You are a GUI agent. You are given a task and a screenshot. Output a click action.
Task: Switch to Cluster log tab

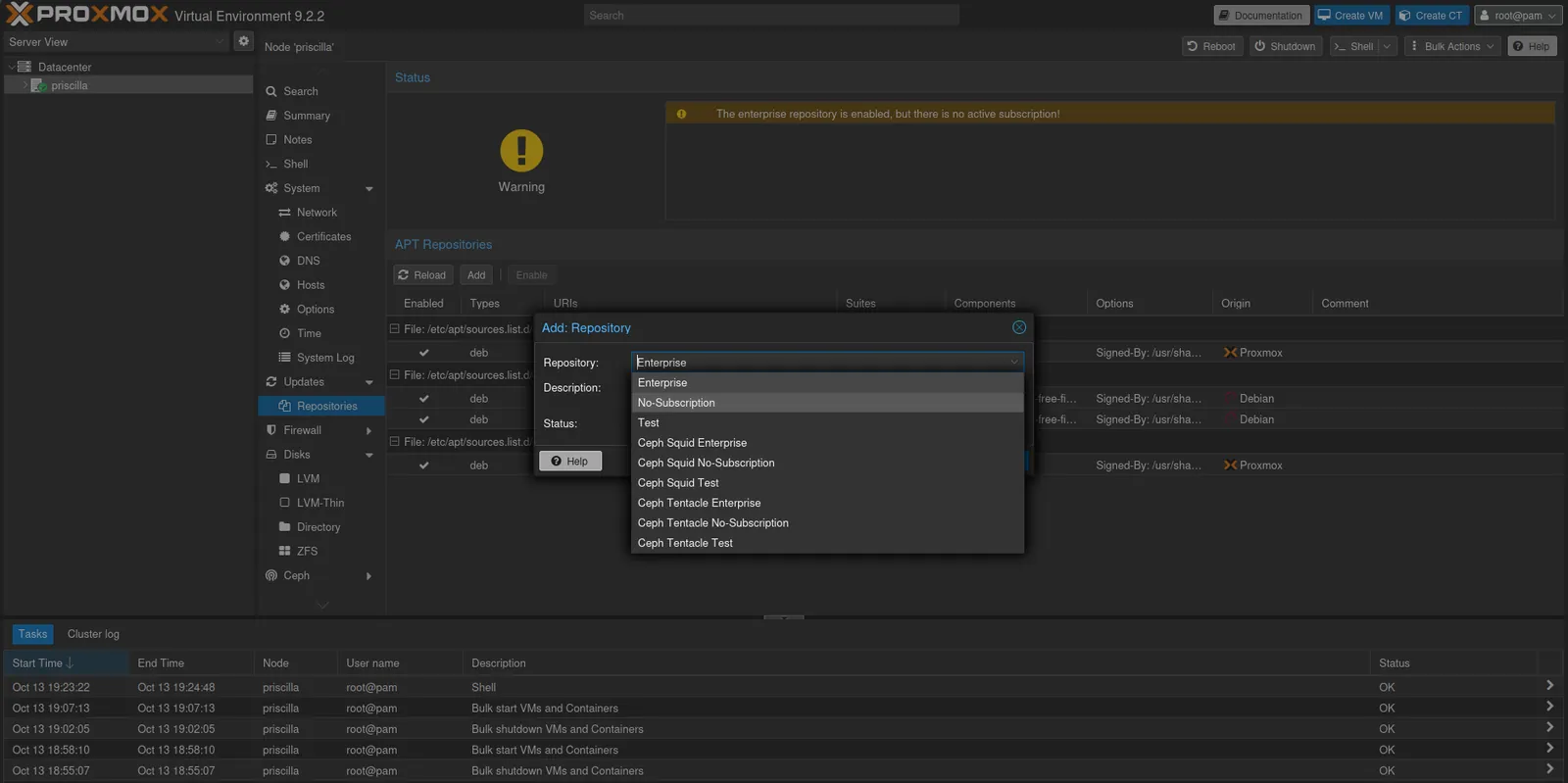point(93,634)
